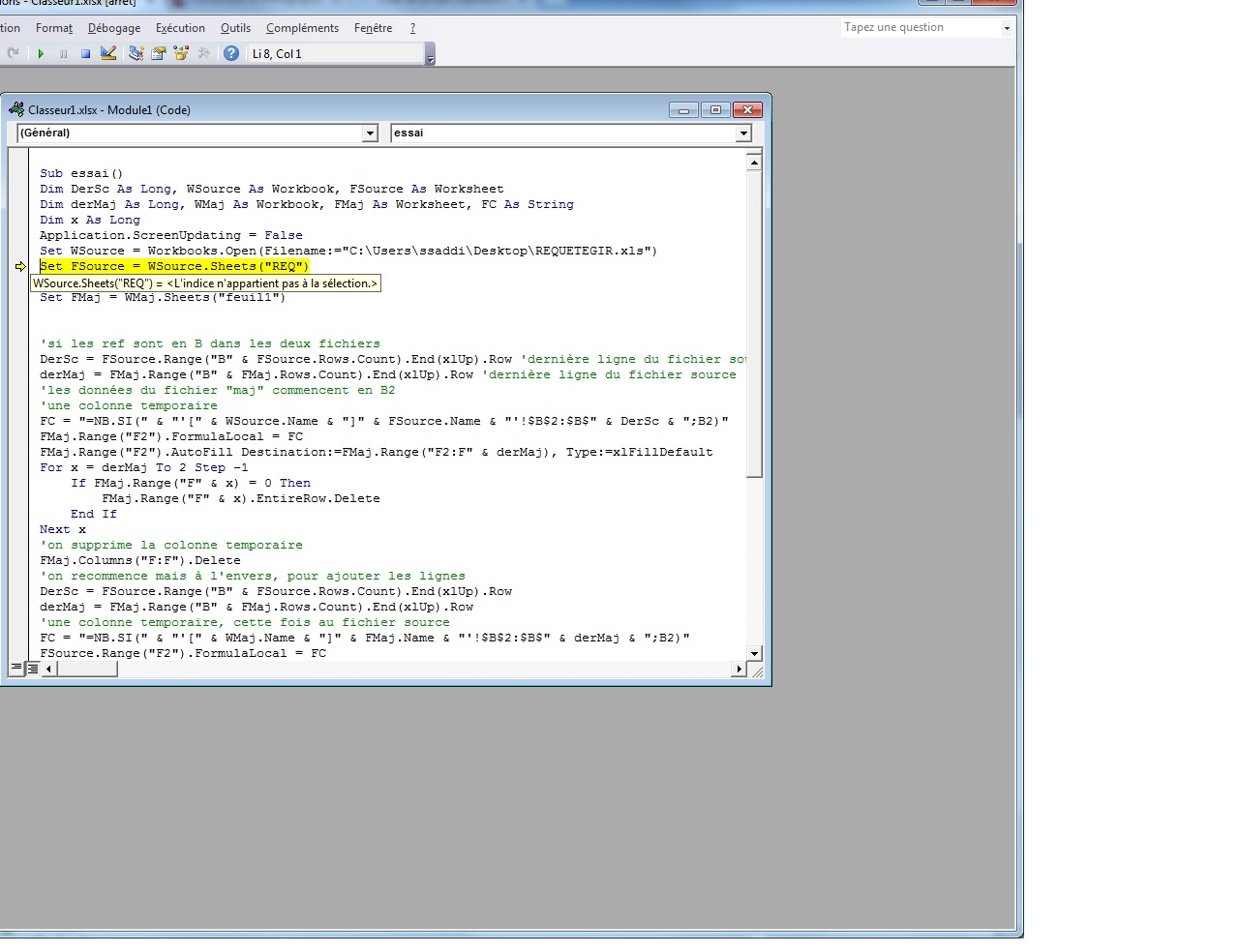1239x952 pixels.
Task: Click the line 'FMaj.Range("F2").FormulaLocal = FC'
Action: [x=171, y=436]
